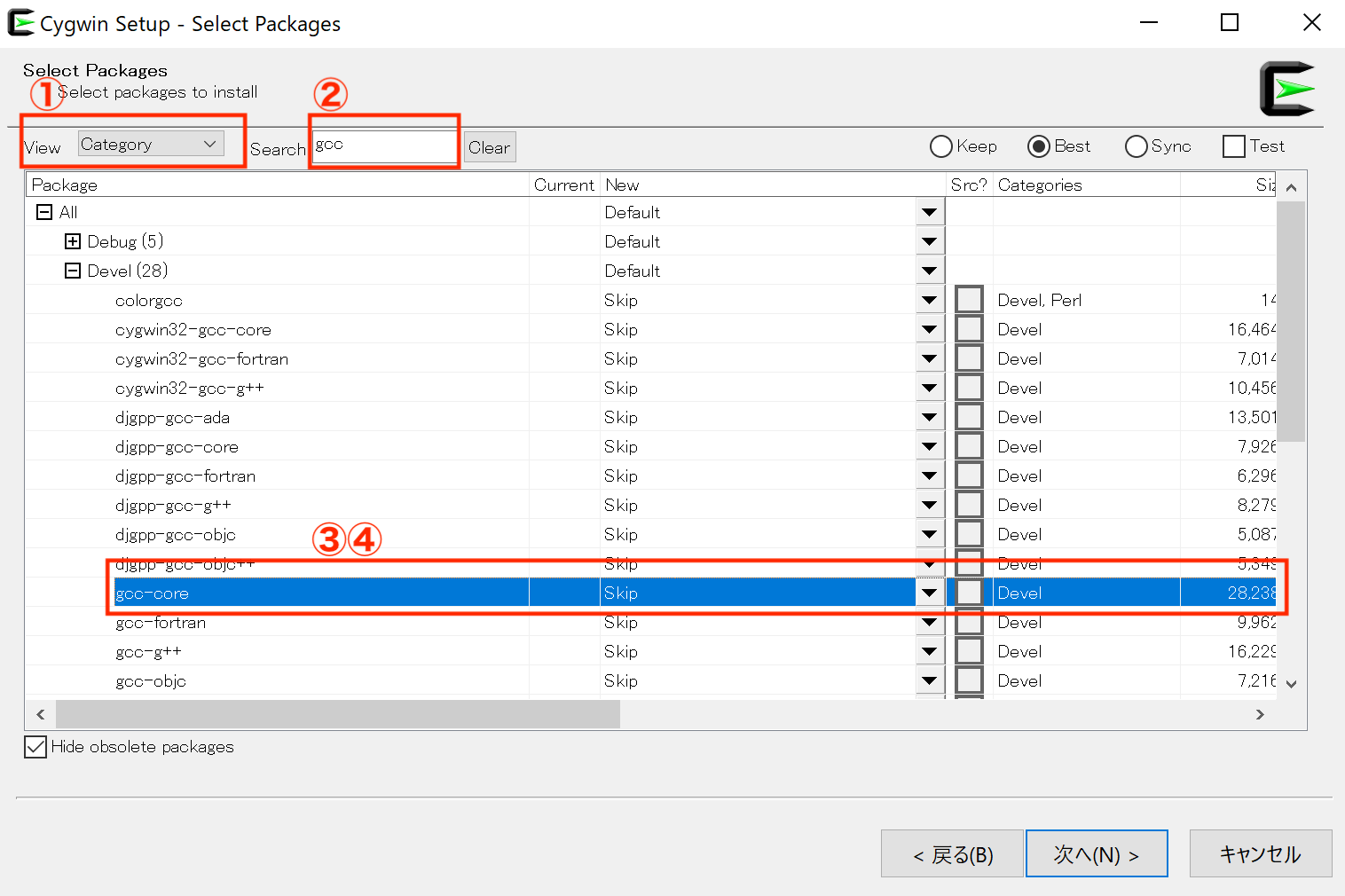The width and height of the screenshot is (1345, 896).
Task: Tick the Src checkbox for colorgcc
Action: coord(969,300)
